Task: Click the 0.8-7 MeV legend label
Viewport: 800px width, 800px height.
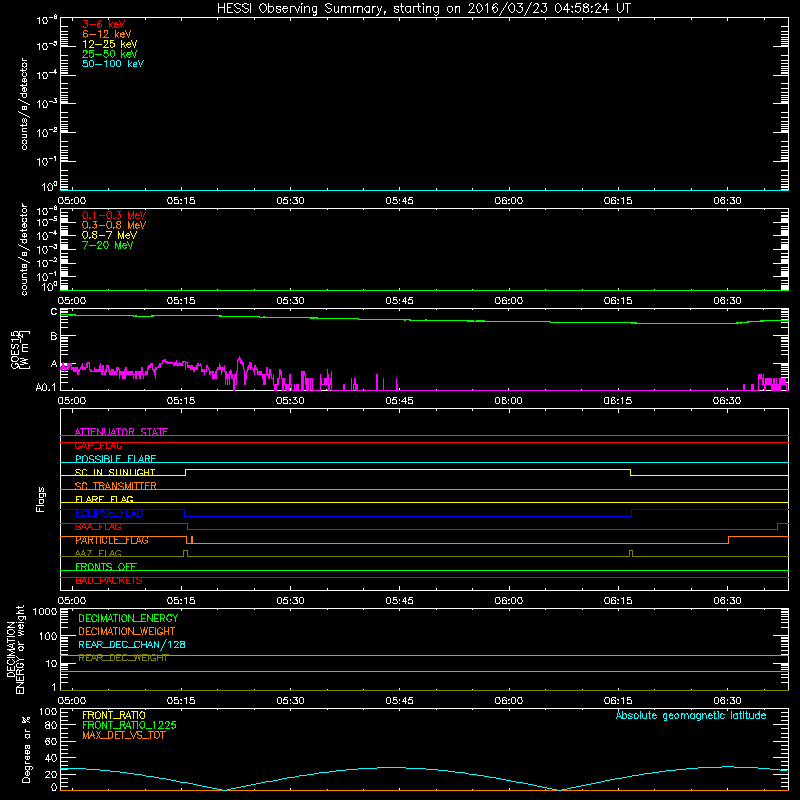Action: pyautogui.click(x=109, y=235)
